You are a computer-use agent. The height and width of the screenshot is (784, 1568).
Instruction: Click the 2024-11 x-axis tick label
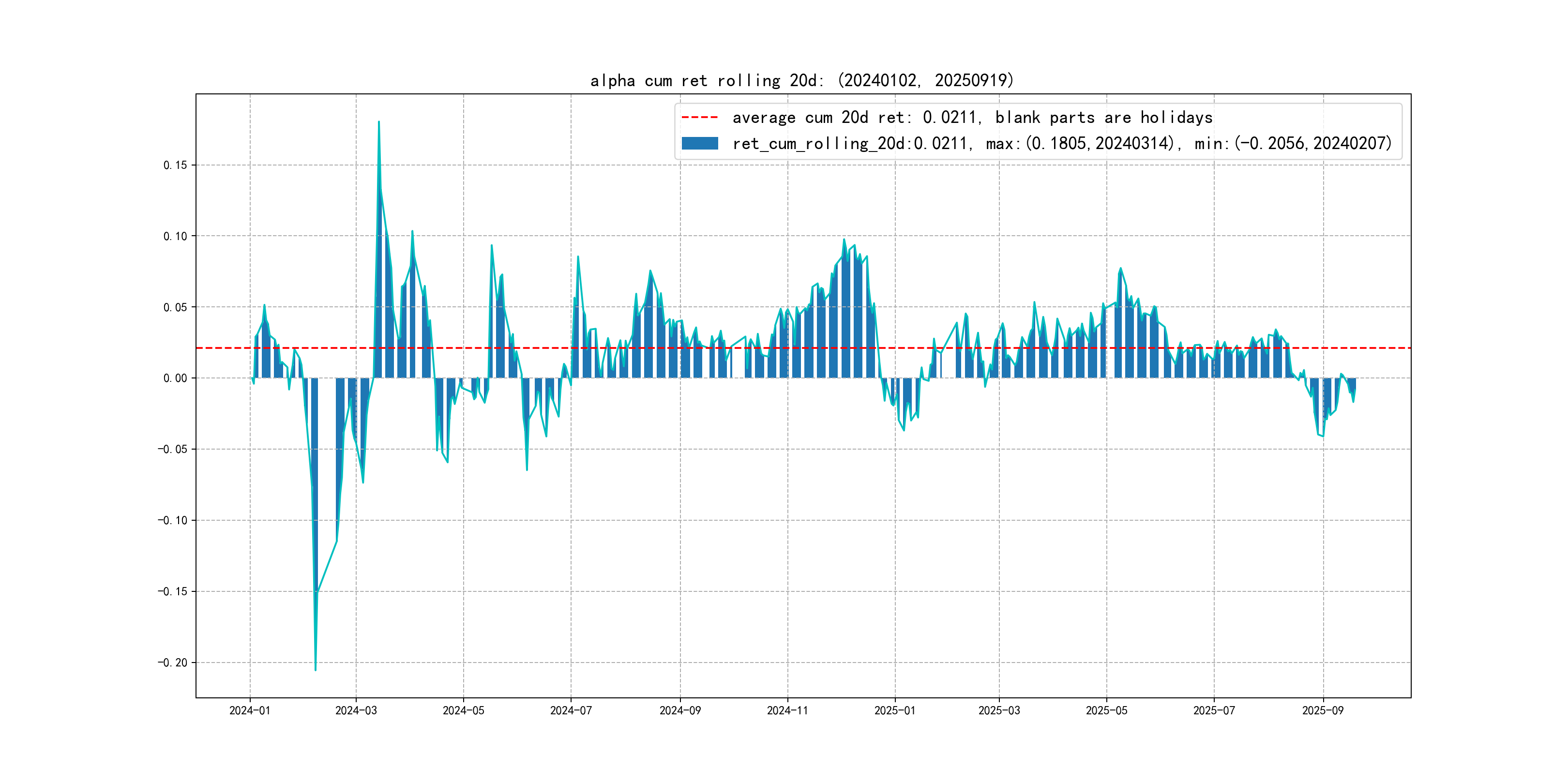(787, 710)
